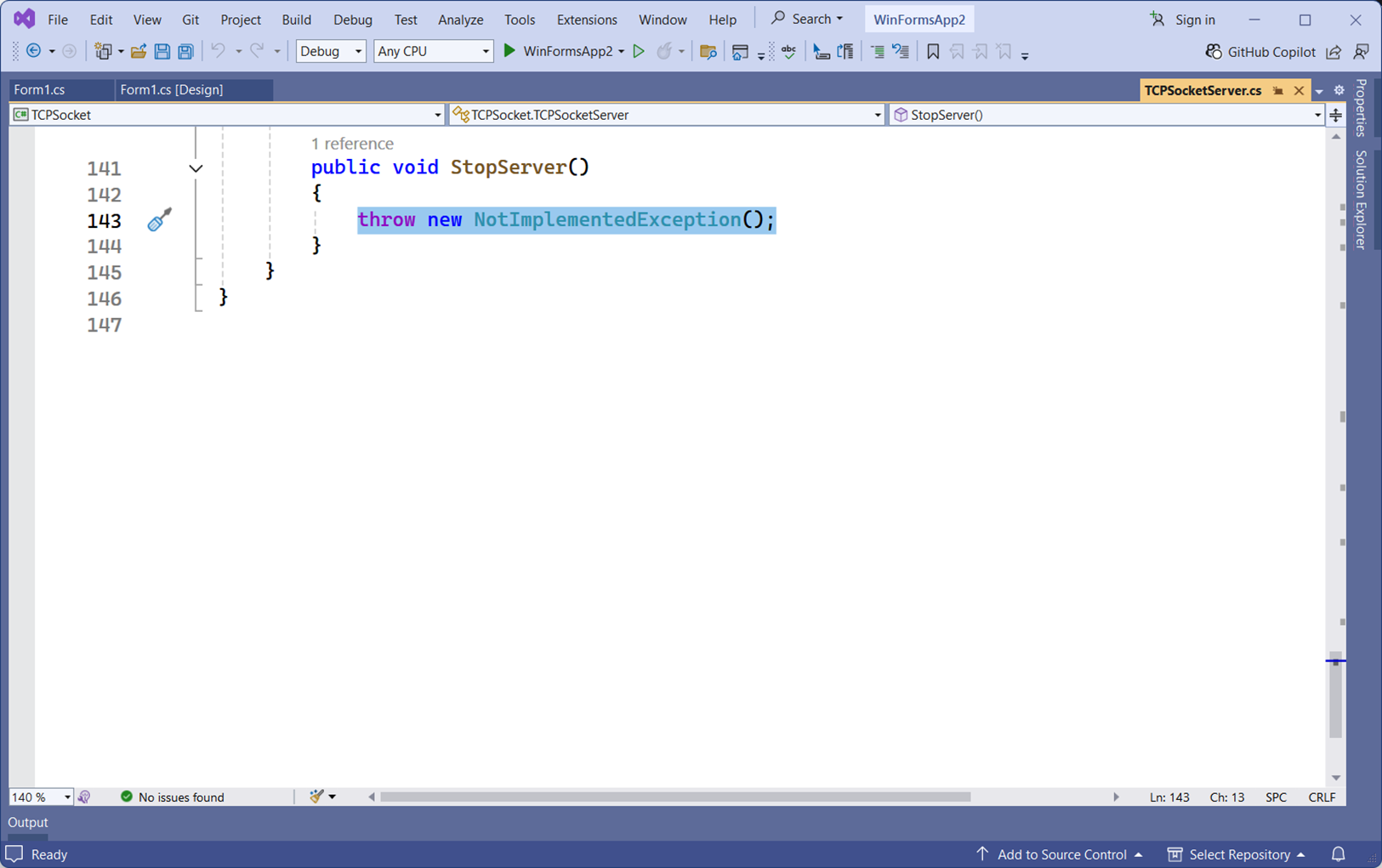Click the Save All double floppy icon
The width and height of the screenshot is (1382, 868).
pos(185,51)
